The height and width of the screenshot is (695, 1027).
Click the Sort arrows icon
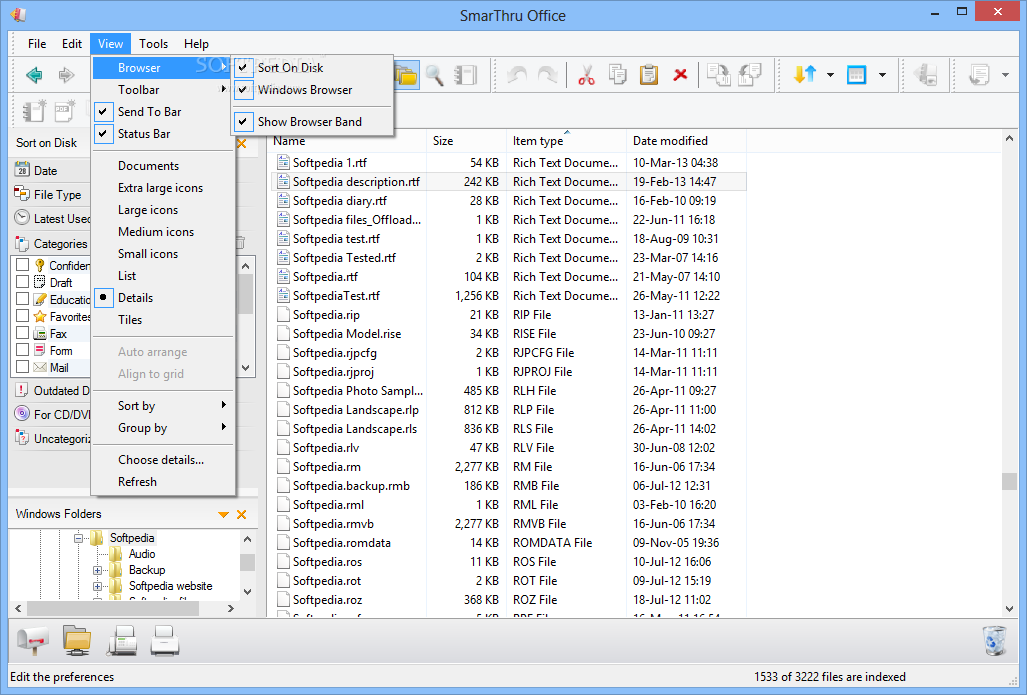804,75
